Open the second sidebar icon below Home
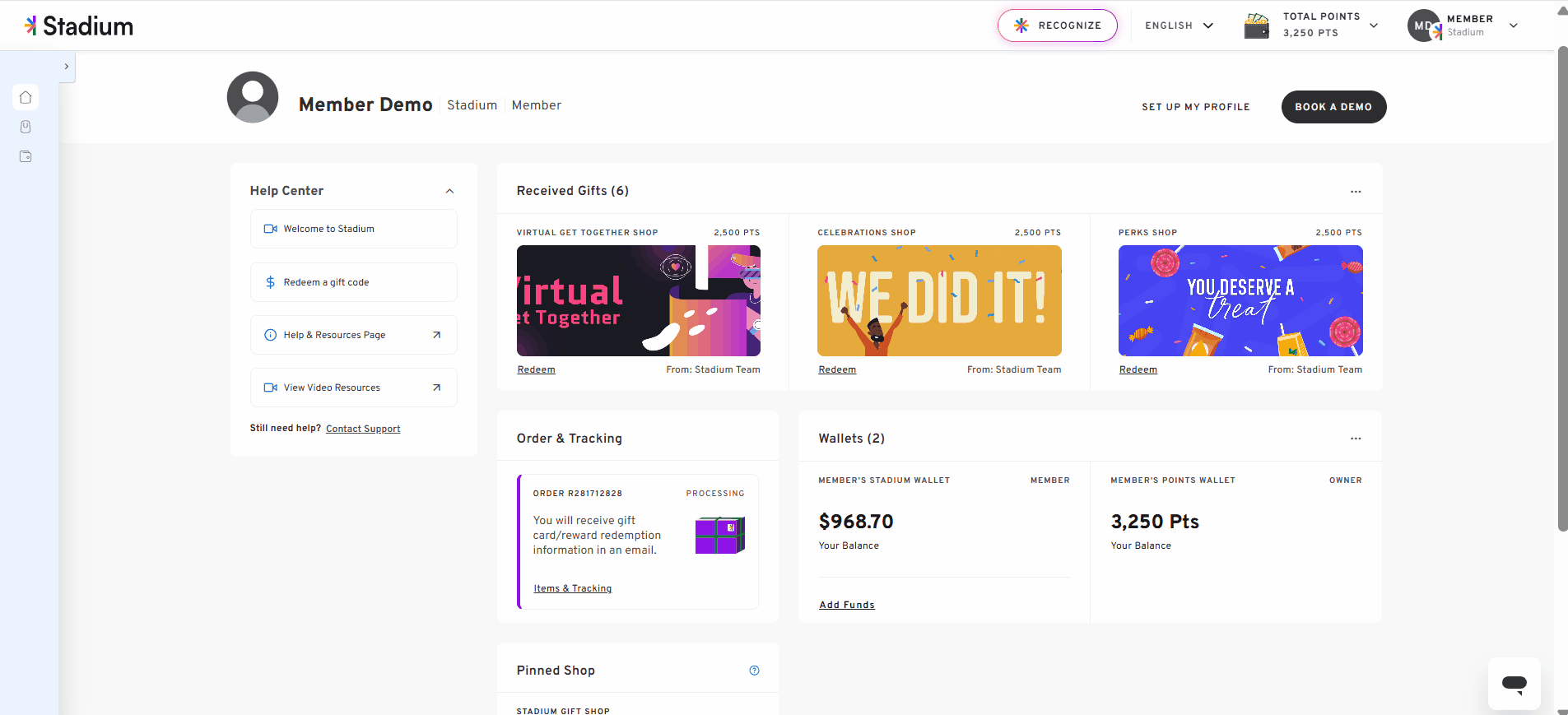1568x715 pixels. coord(26,127)
